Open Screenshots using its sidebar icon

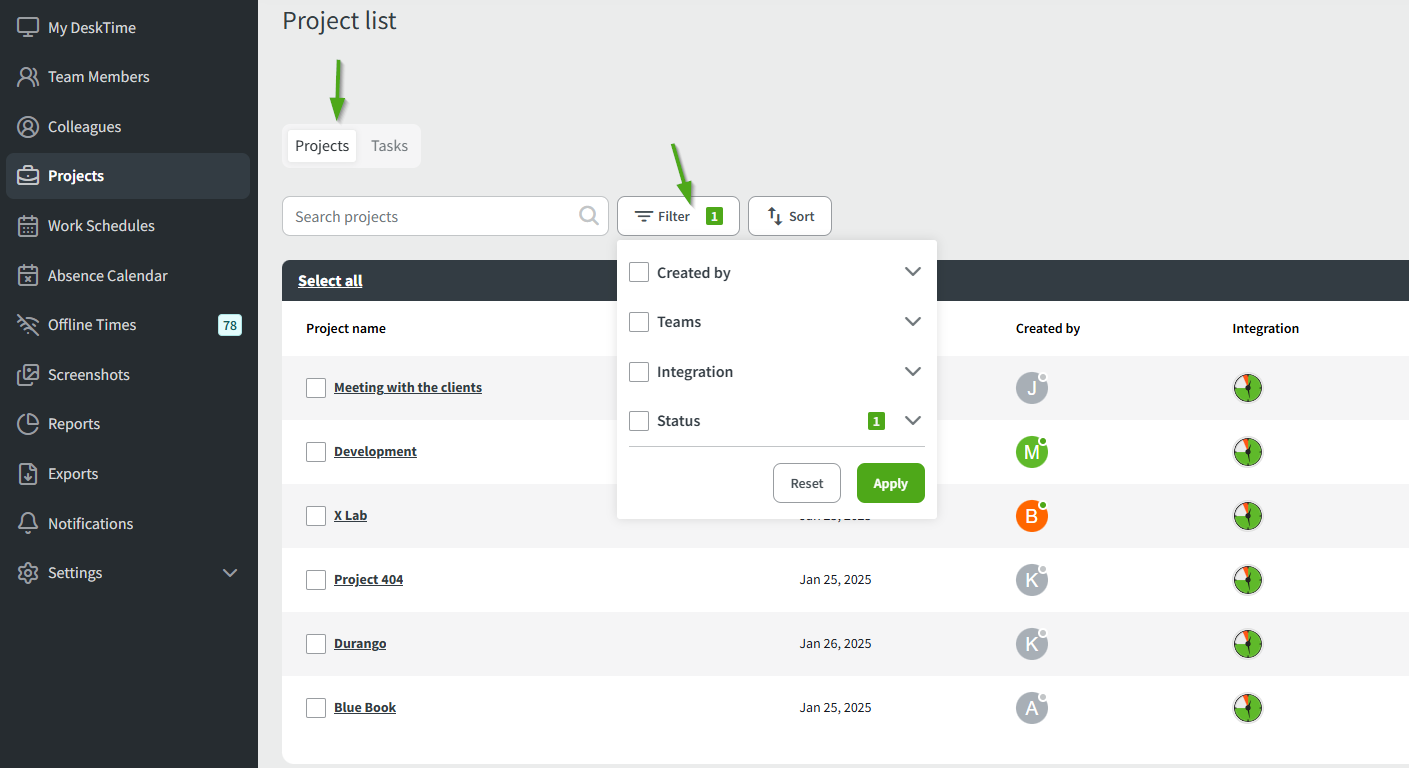pyautogui.click(x=28, y=375)
